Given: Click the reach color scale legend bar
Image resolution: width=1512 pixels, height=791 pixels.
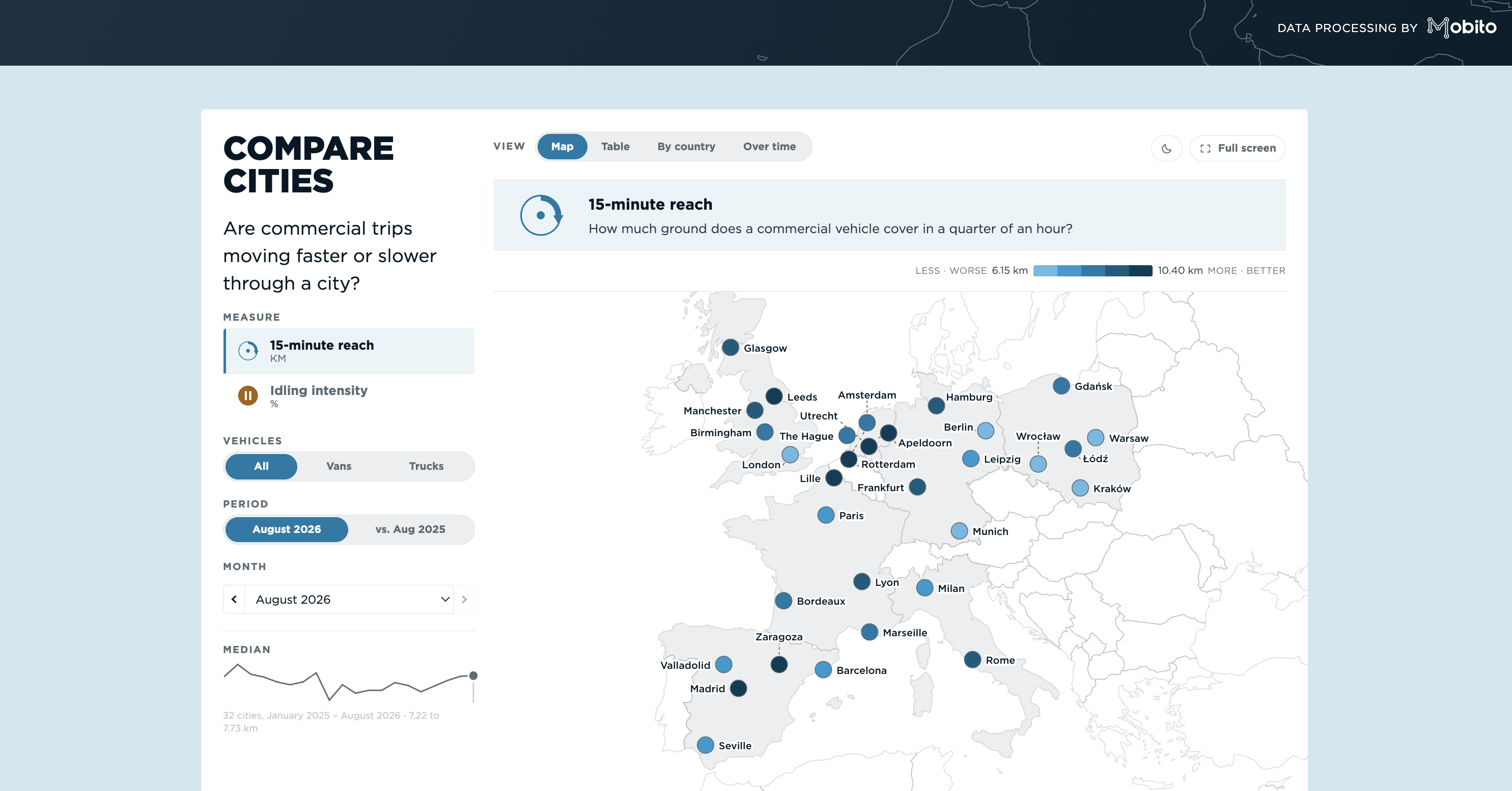Looking at the screenshot, I should point(1093,270).
